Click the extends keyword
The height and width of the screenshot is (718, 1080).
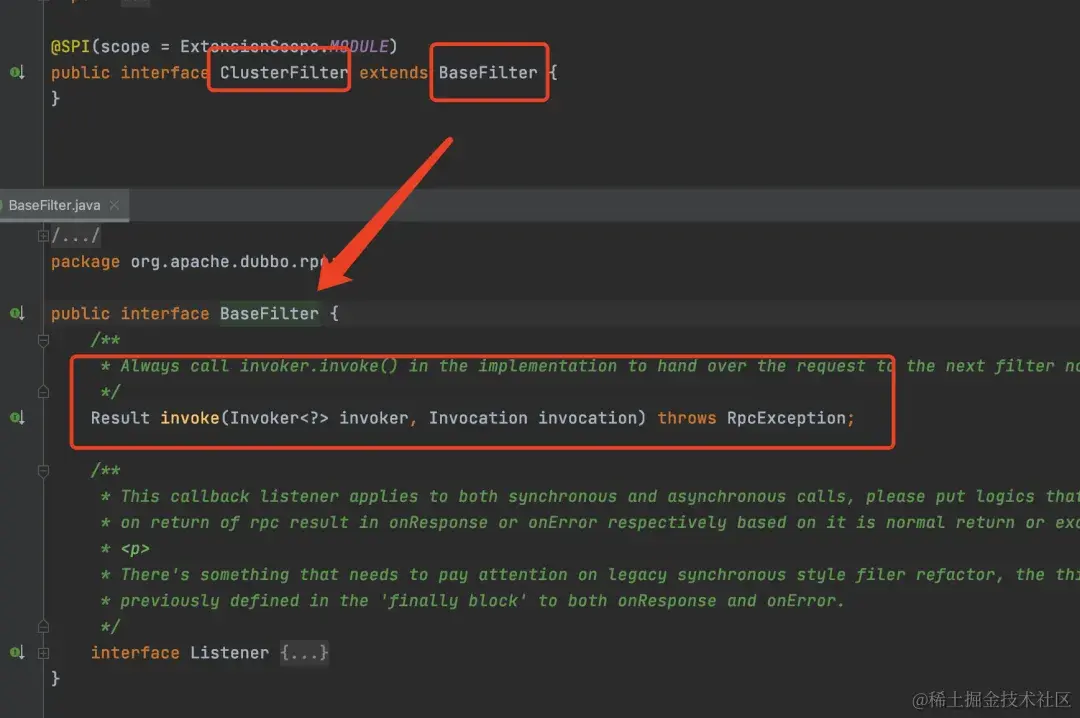tap(393, 72)
